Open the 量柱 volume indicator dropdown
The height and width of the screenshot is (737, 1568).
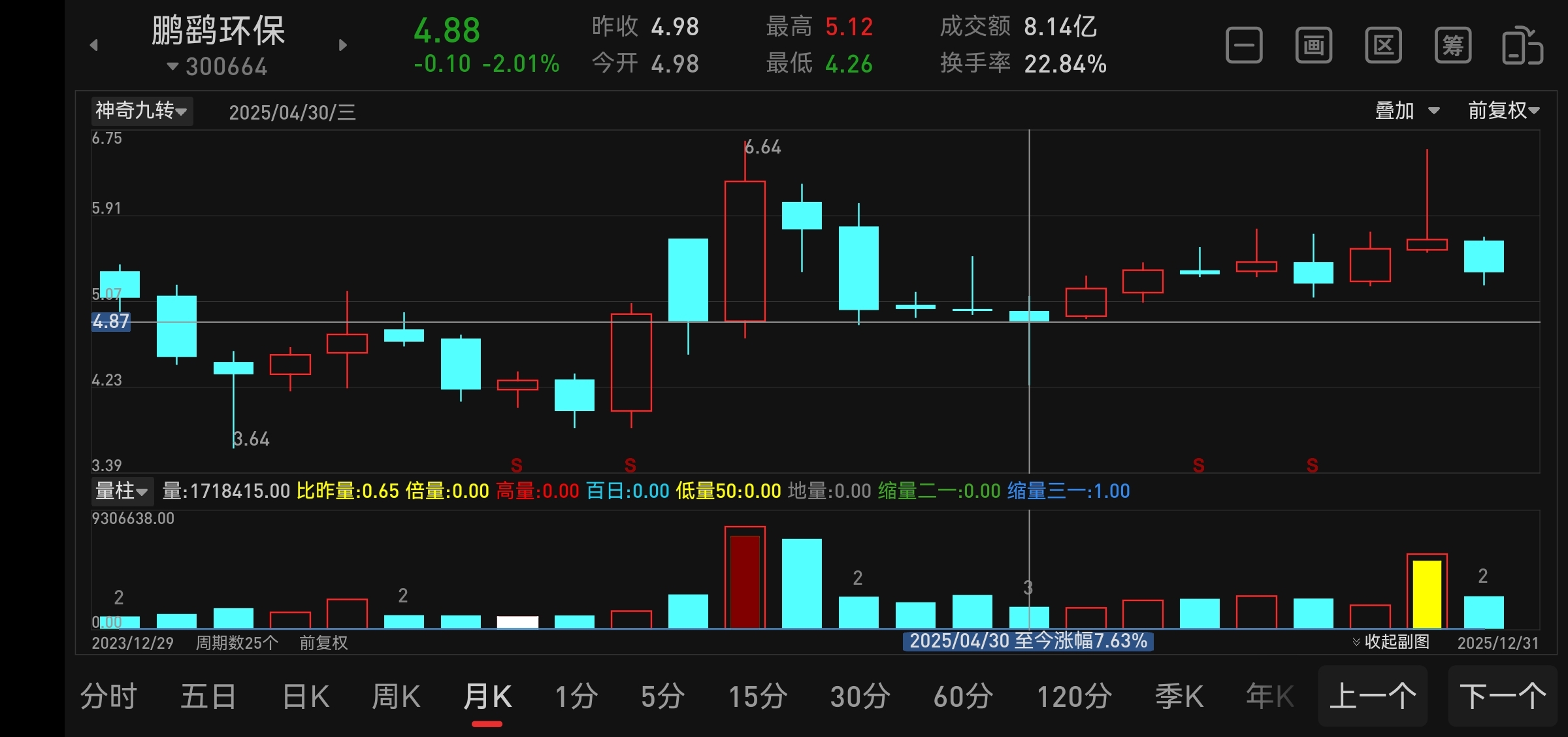pyautogui.click(x=122, y=491)
